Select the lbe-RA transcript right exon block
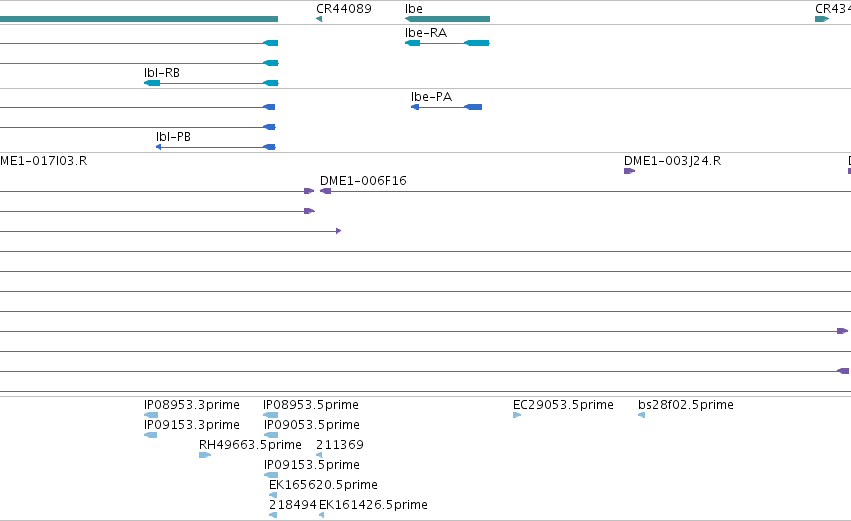This screenshot has height=521, width=851. [x=477, y=43]
